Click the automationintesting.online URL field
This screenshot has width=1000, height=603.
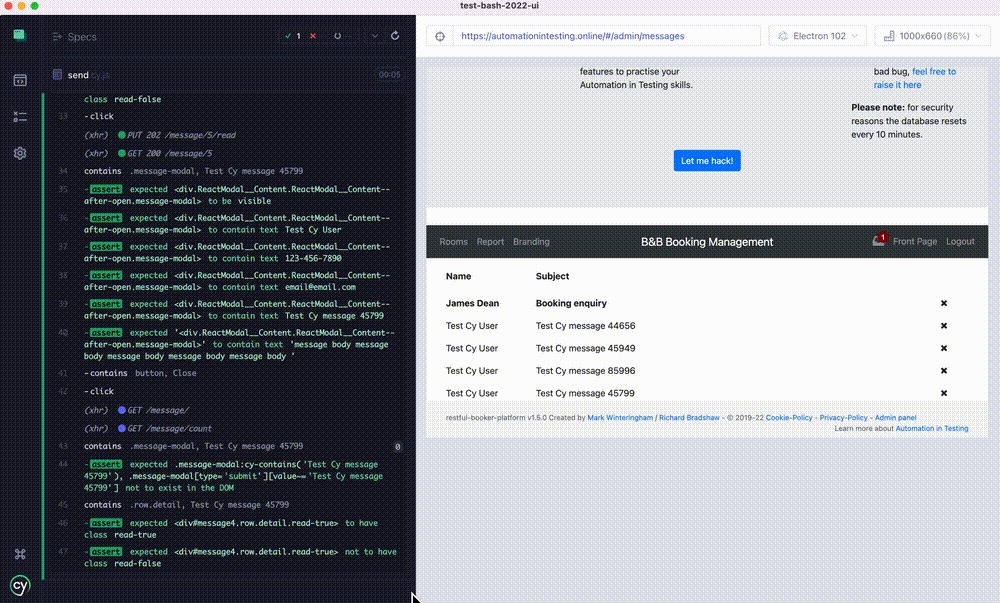[606, 36]
